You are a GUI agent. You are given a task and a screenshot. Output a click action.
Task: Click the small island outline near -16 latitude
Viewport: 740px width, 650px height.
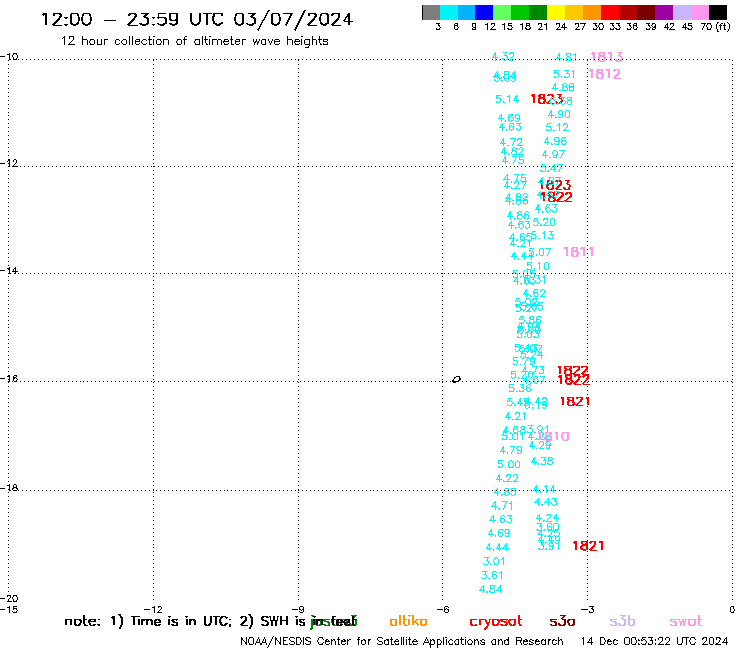456,380
